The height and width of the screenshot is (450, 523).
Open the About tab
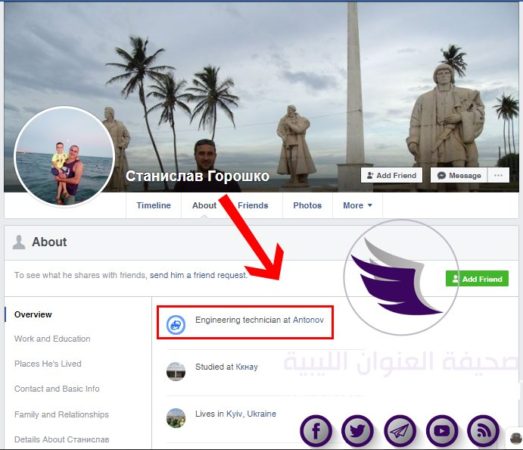(x=204, y=205)
